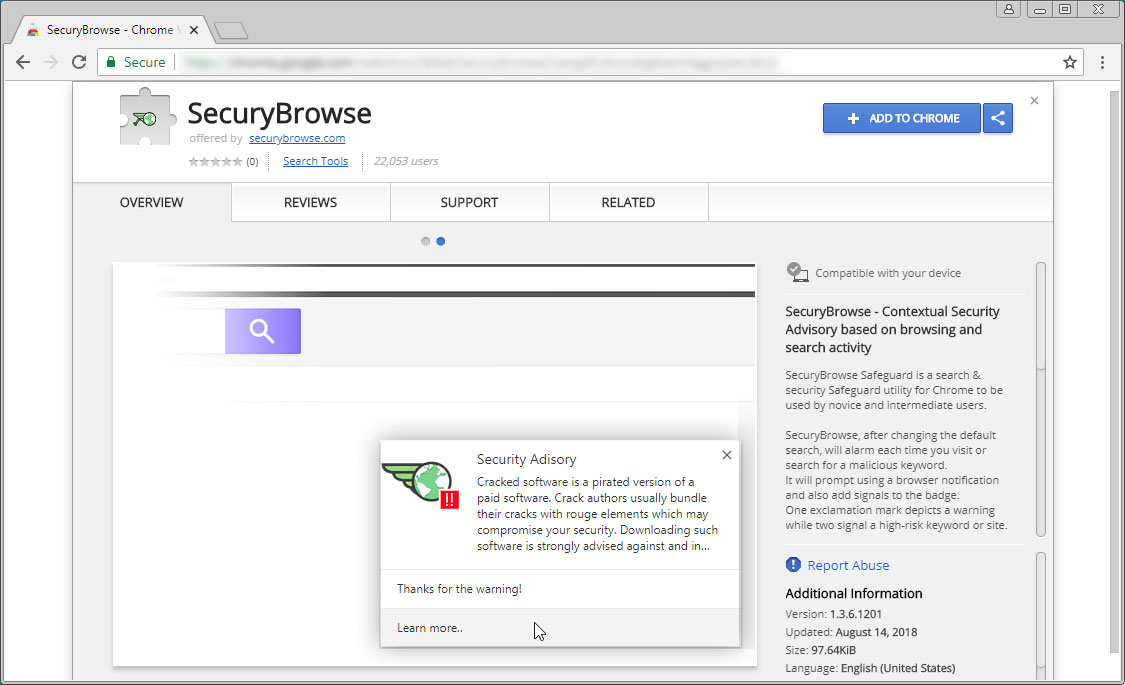
Task: Show the first screenshot via the grey dot
Action: coord(425,242)
